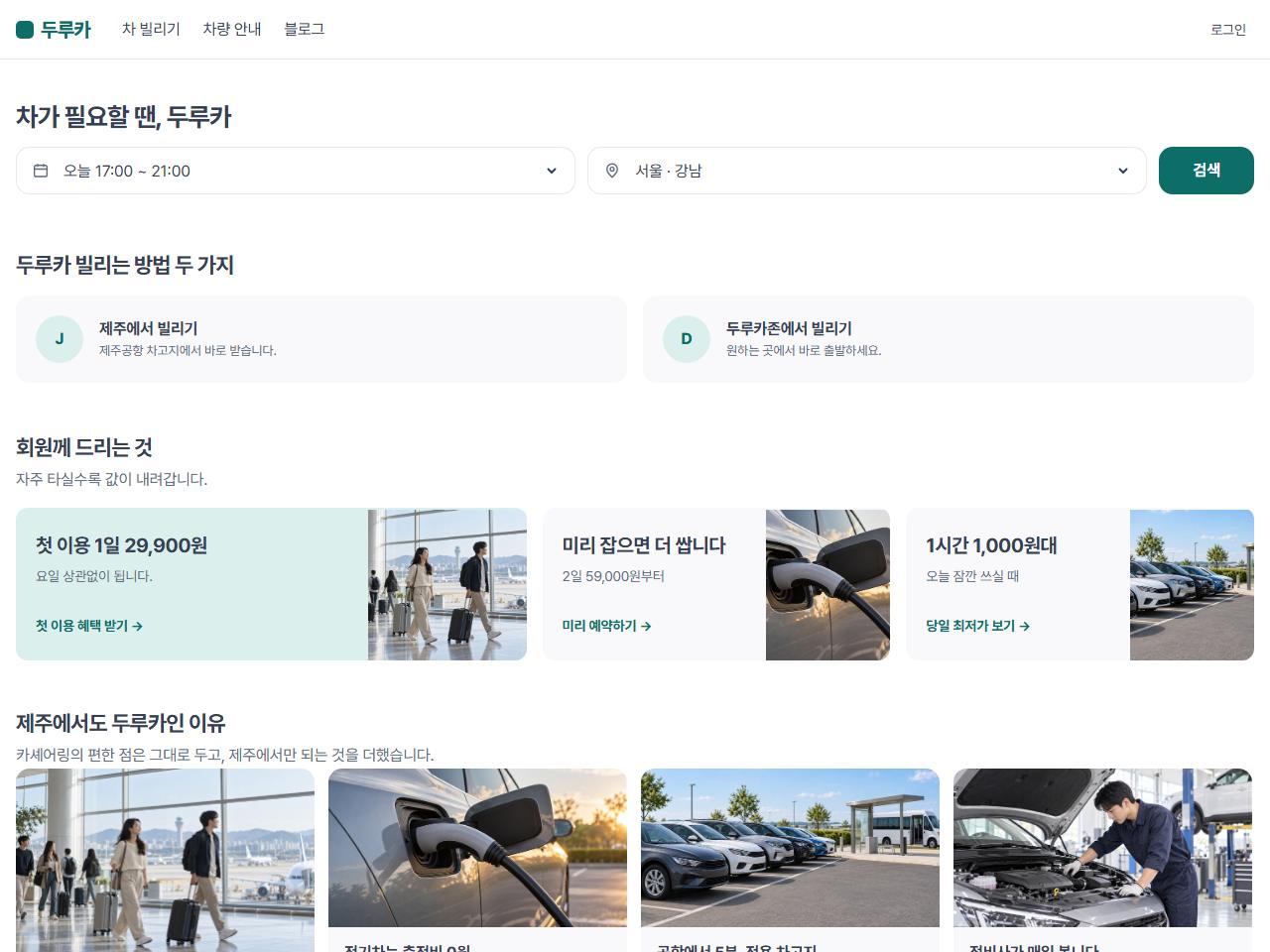This screenshot has height=952, width=1270.
Task: Click the 1시간 1,000원대 heading
Action: click(991, 545)
